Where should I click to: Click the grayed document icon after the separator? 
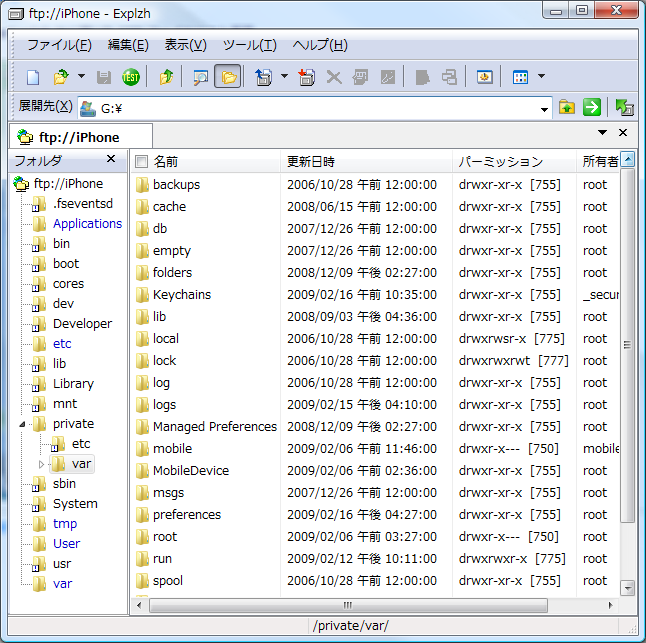click(422, 77)
